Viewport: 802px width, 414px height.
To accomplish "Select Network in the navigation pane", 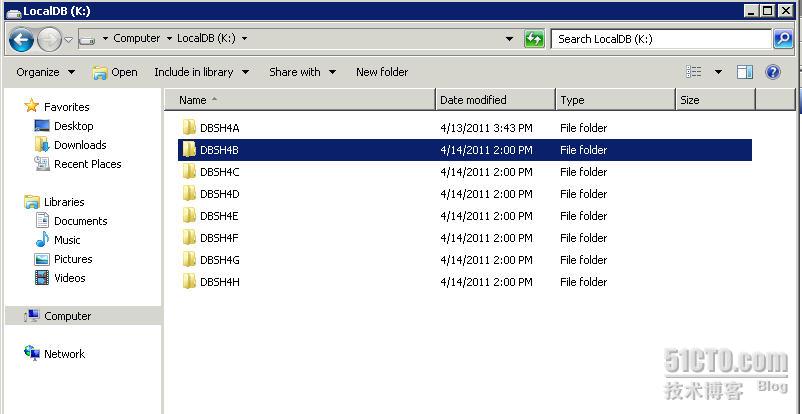I will click(64, 354).
